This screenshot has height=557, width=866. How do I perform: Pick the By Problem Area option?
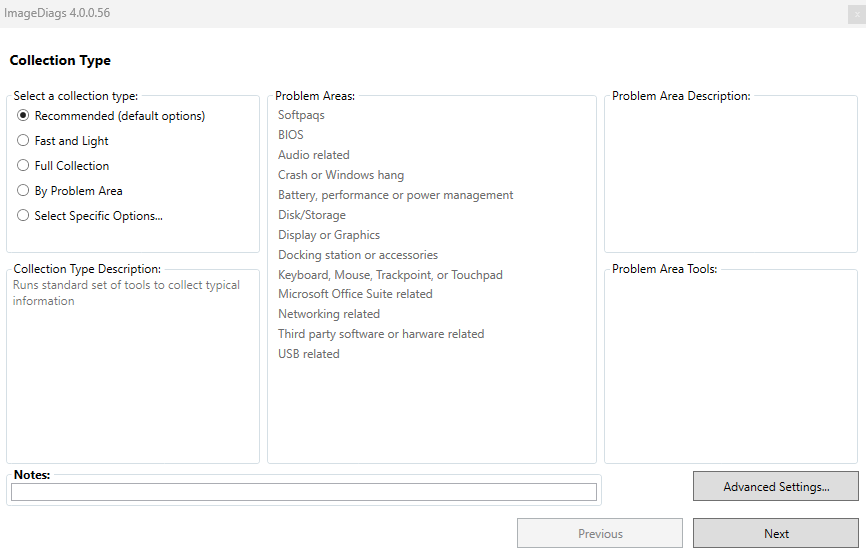[23, 191]
